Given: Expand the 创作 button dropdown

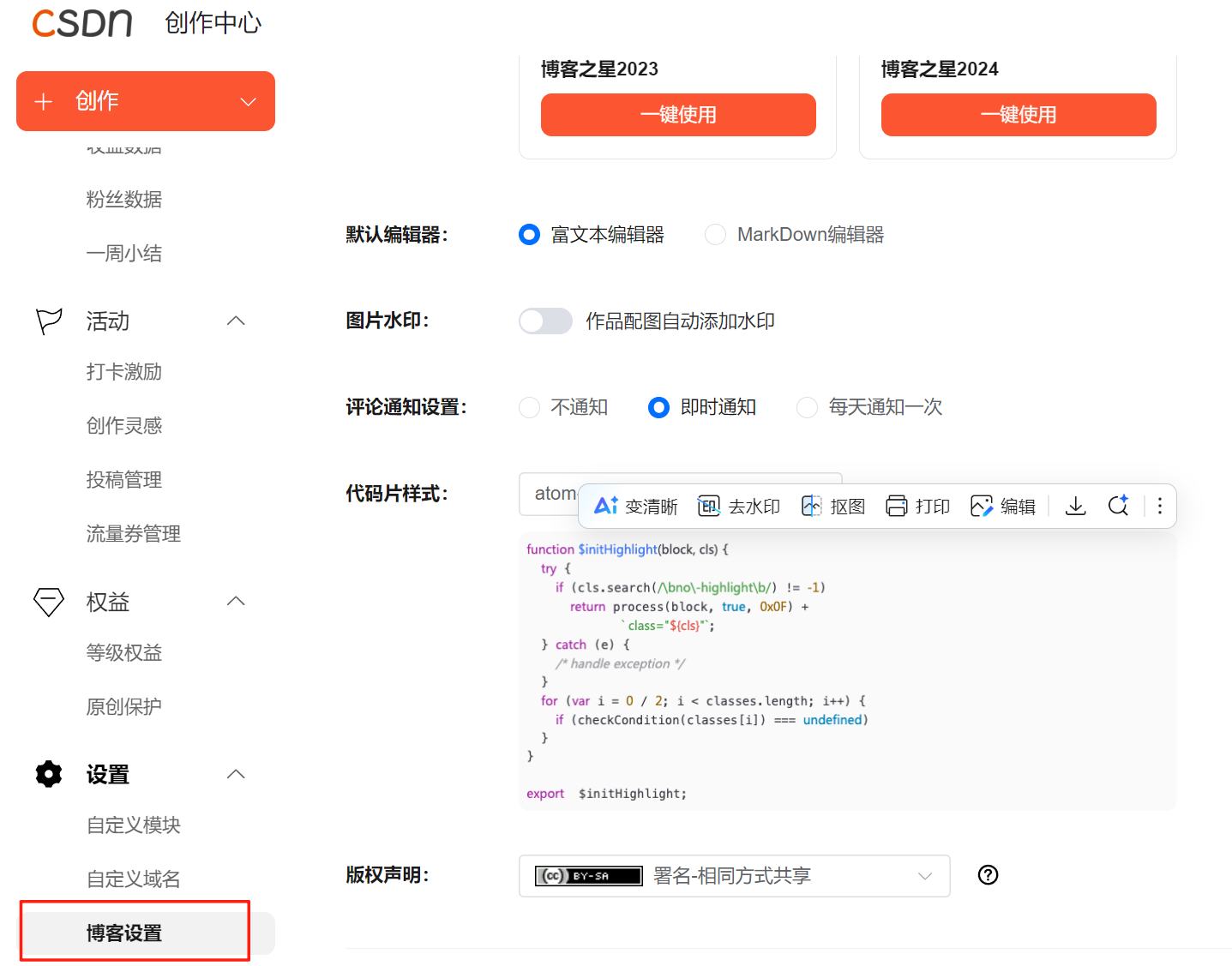Looking at the screenshot, I should click(248, 101).
